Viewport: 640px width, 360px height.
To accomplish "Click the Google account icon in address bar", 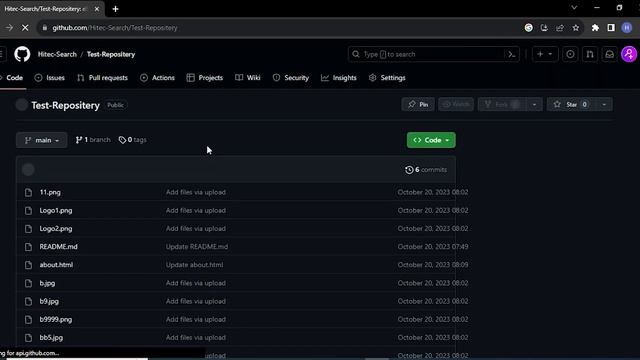I will [529, 28].
